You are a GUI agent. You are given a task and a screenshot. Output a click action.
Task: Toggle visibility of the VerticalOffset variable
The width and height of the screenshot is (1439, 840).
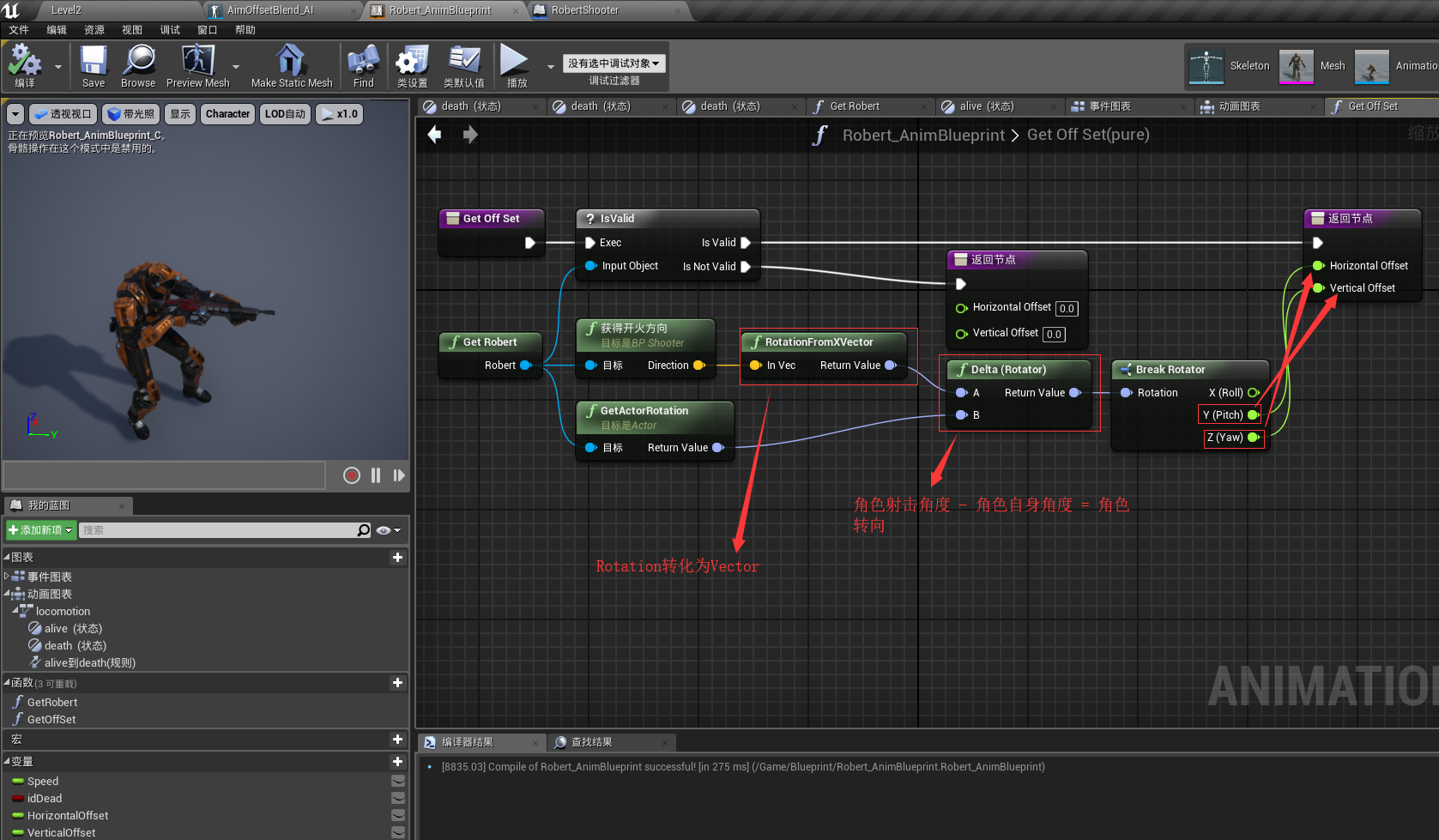point(398,832)
